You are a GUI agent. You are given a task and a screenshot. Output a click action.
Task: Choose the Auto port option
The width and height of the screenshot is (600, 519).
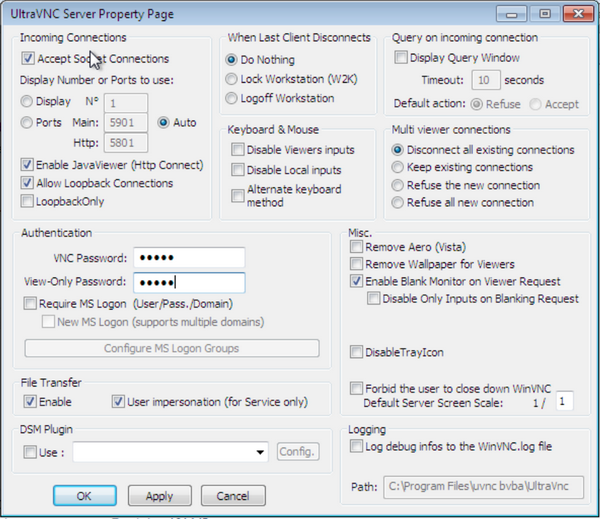click(x=163, y=122)
